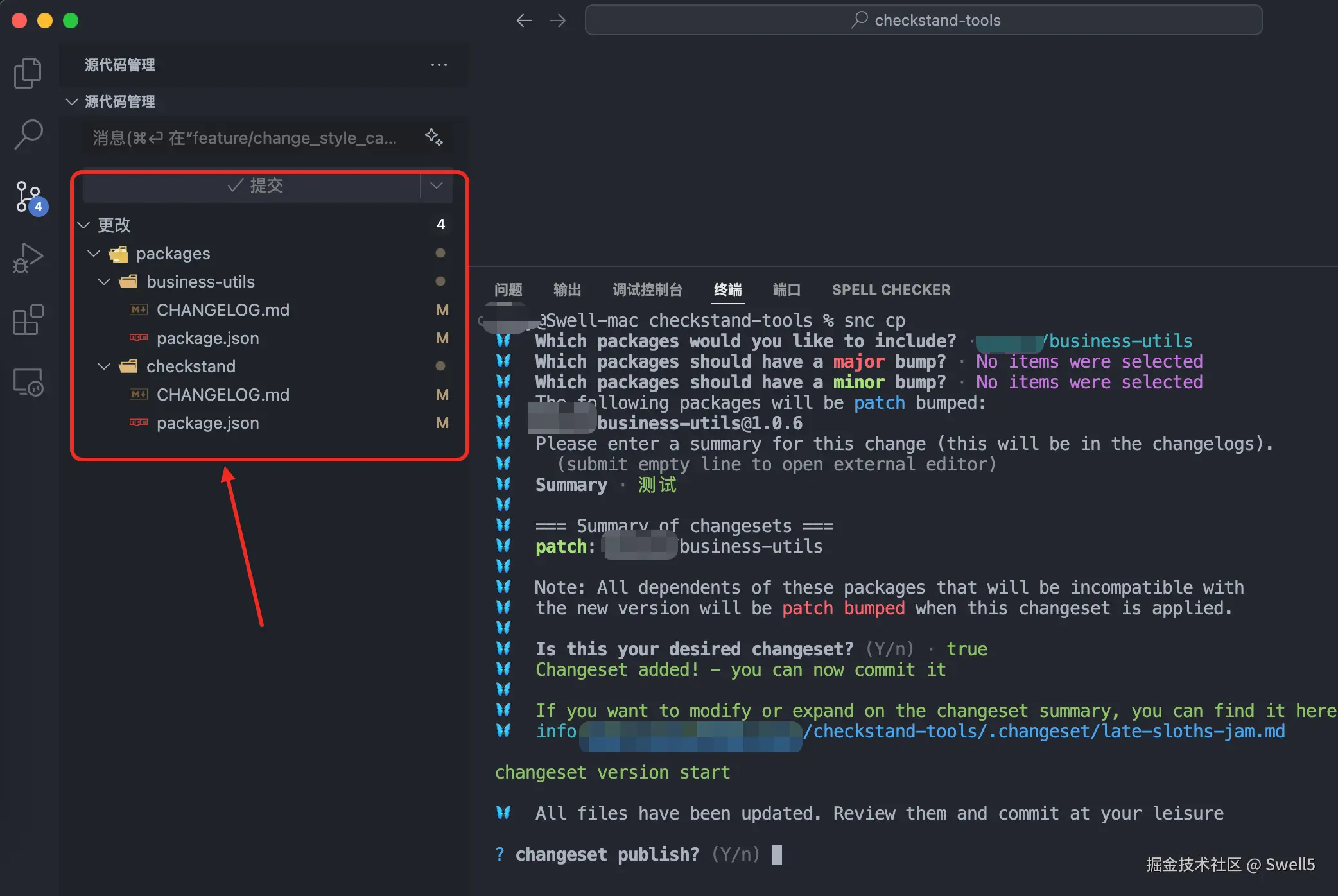Open the Run and Debug icon
1338x896 pixels.
coord(28,258)
